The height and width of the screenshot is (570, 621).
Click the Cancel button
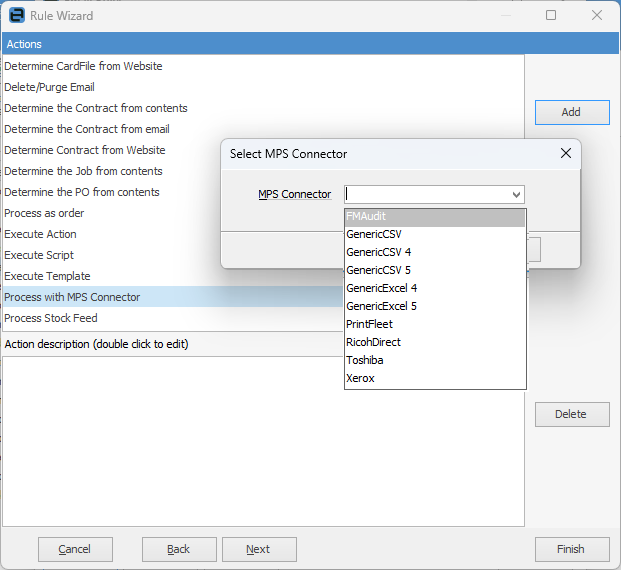(75, 549)
